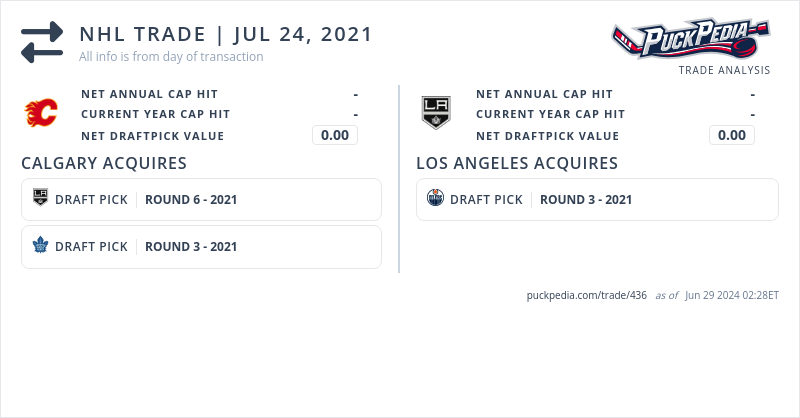Click the Maple Leafs icon in Calgary's picks

pos(41,246)
